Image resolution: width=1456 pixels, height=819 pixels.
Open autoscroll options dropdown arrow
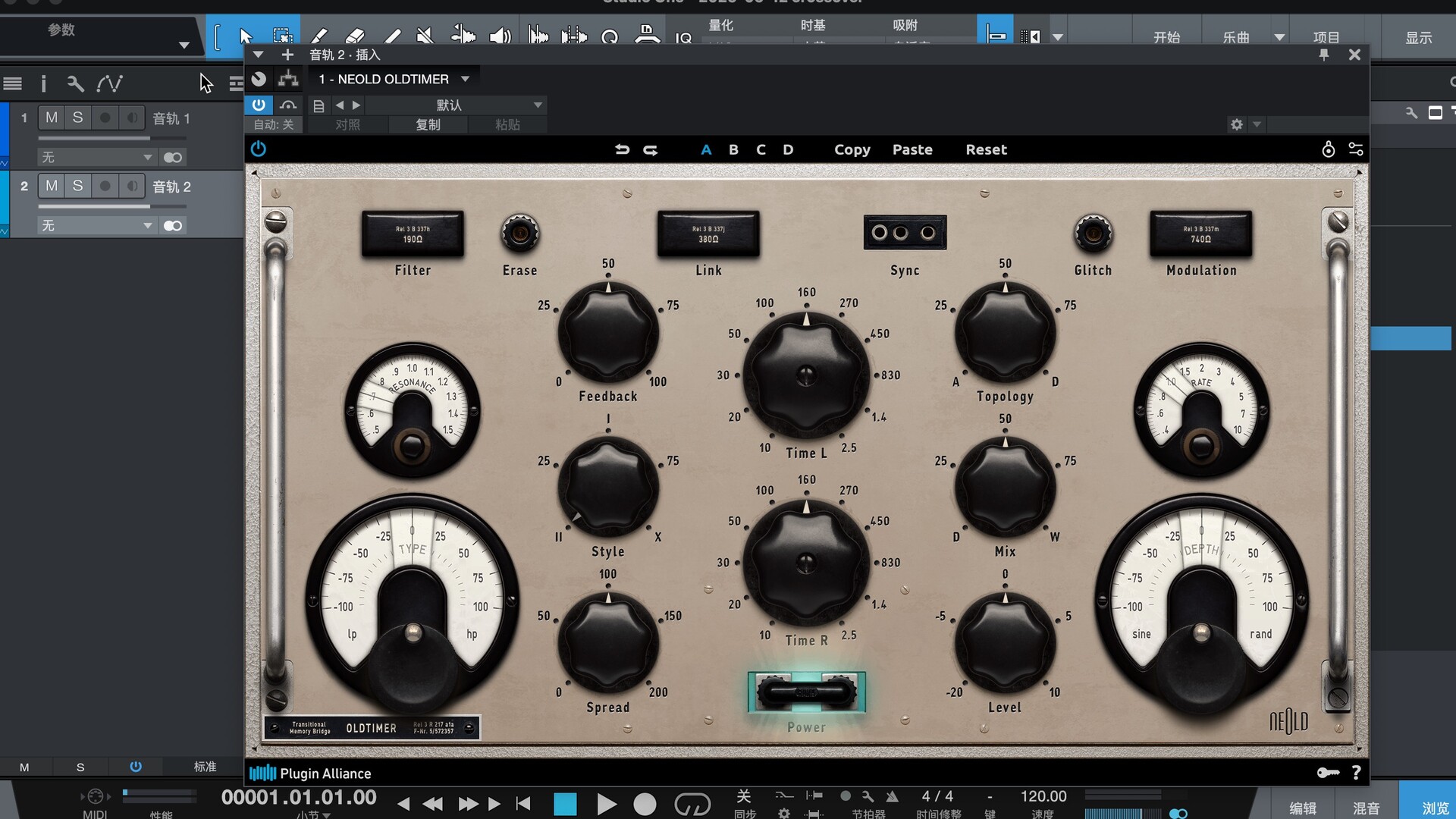(x=1058, y=37)
